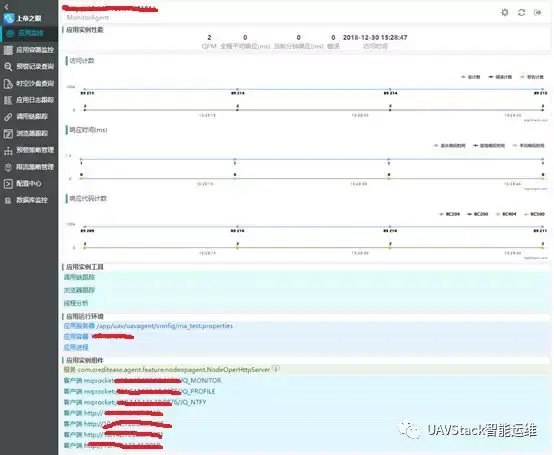The width and height of the screenshot is (554, 455).
Task: Open 预警策略管理 via its hierarchy icon
Action: [x=8, y=150]
